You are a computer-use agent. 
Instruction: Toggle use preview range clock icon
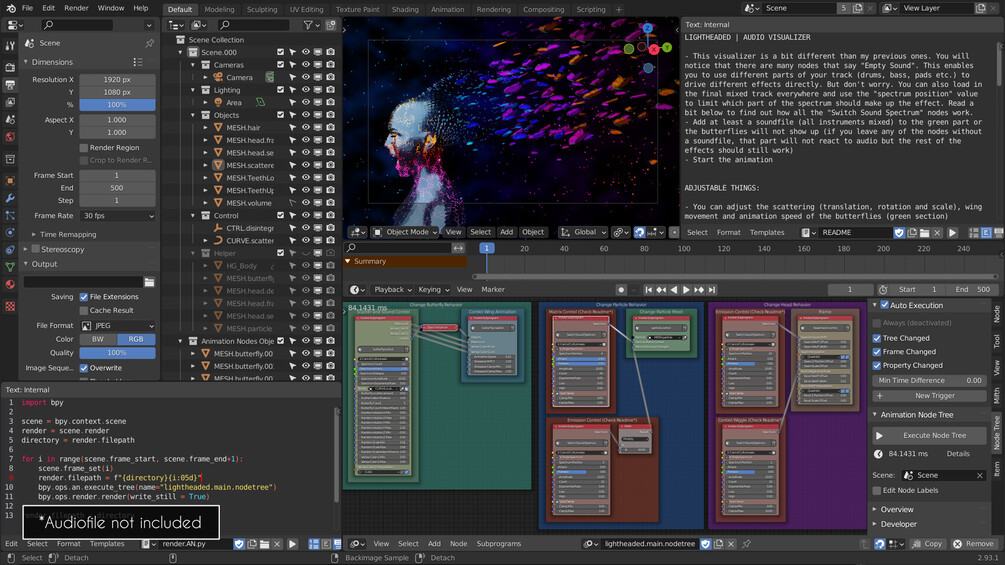pos(883,290)
